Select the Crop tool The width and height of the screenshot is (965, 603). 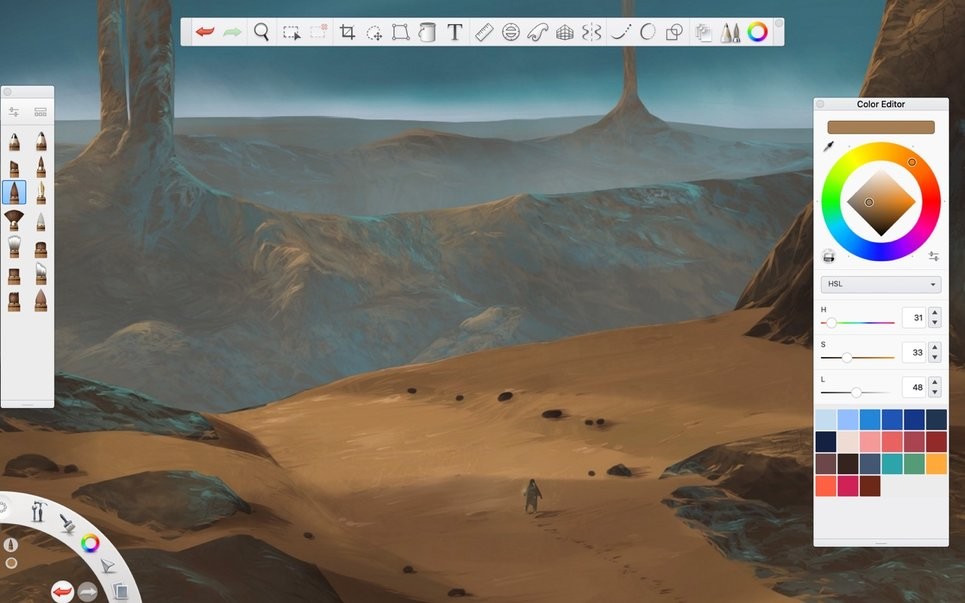(347, 31)
